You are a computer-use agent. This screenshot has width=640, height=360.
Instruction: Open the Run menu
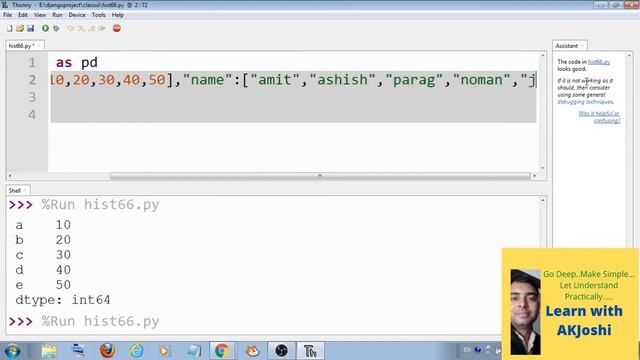pyautogui.click(x=57, y=15)
